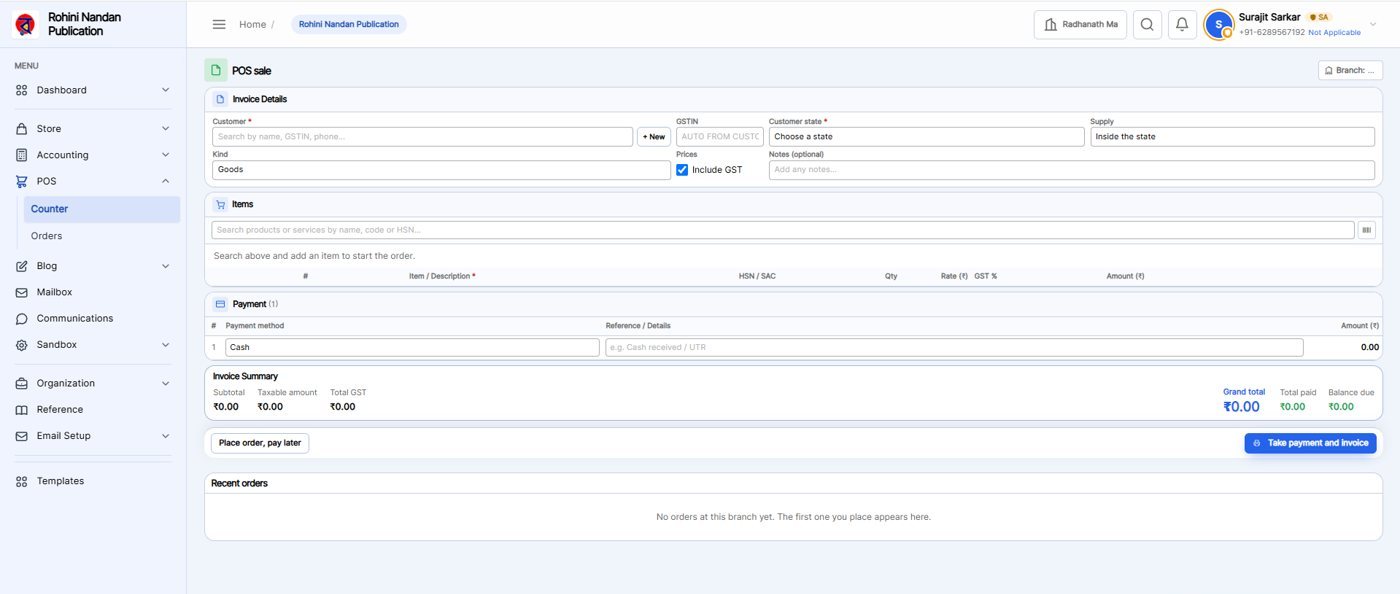Click Take payment and invoice button
Screen dimensions: 1400x594
[x=1310, y=443]
